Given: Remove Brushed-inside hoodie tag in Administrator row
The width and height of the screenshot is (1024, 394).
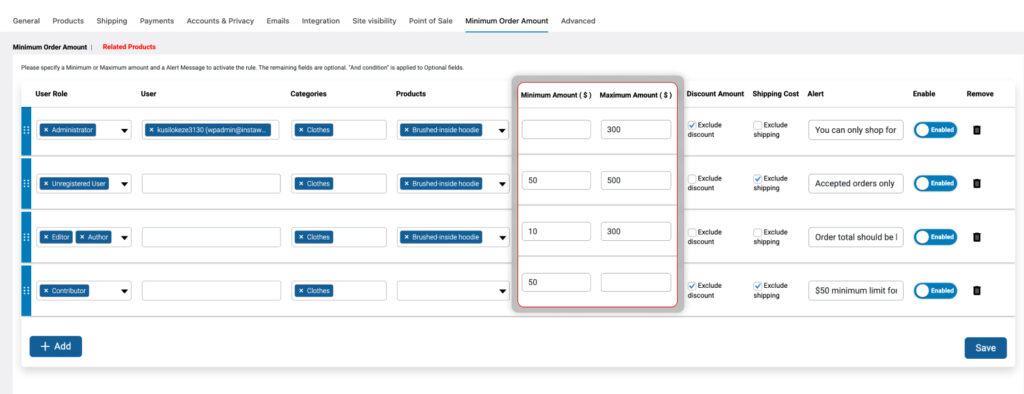Looking at the screenshot, I should (407, 130).
